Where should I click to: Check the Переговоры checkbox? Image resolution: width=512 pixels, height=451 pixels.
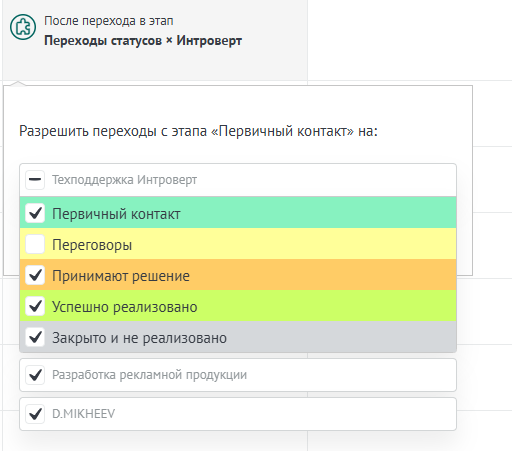click(x=35, y=244)
